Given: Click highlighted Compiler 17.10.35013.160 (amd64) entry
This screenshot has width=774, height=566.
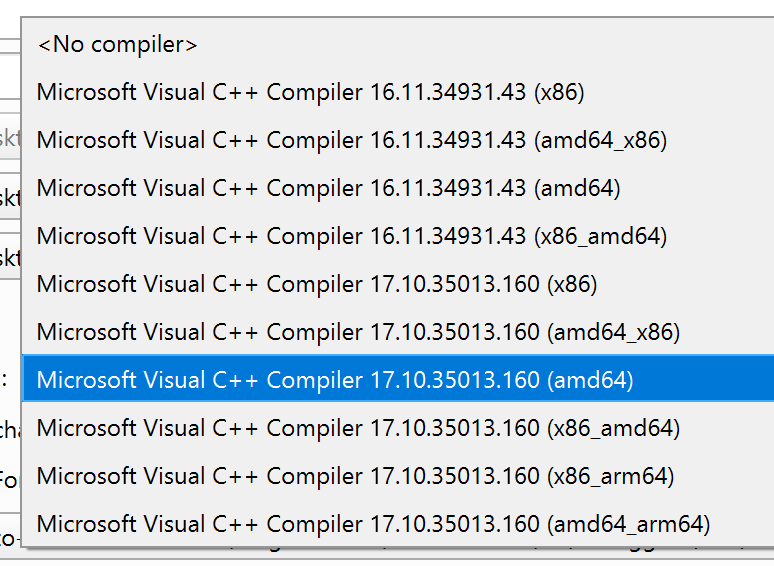Looking at the screenshot, I should (398, 378).
